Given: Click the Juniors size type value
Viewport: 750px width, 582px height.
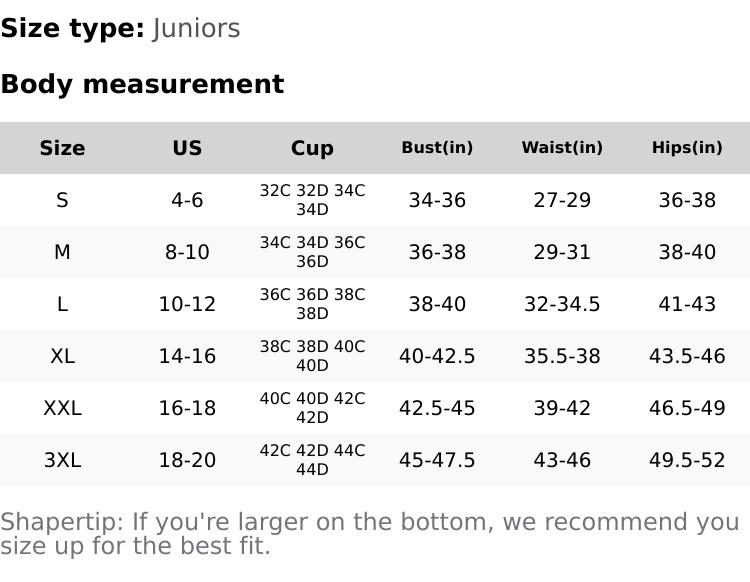Looking at the screenshot, I should (197, 28).
